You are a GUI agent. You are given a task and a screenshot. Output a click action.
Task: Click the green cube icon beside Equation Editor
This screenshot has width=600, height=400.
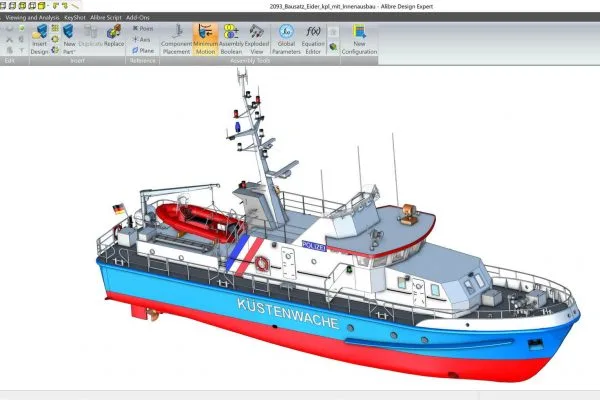333,47
